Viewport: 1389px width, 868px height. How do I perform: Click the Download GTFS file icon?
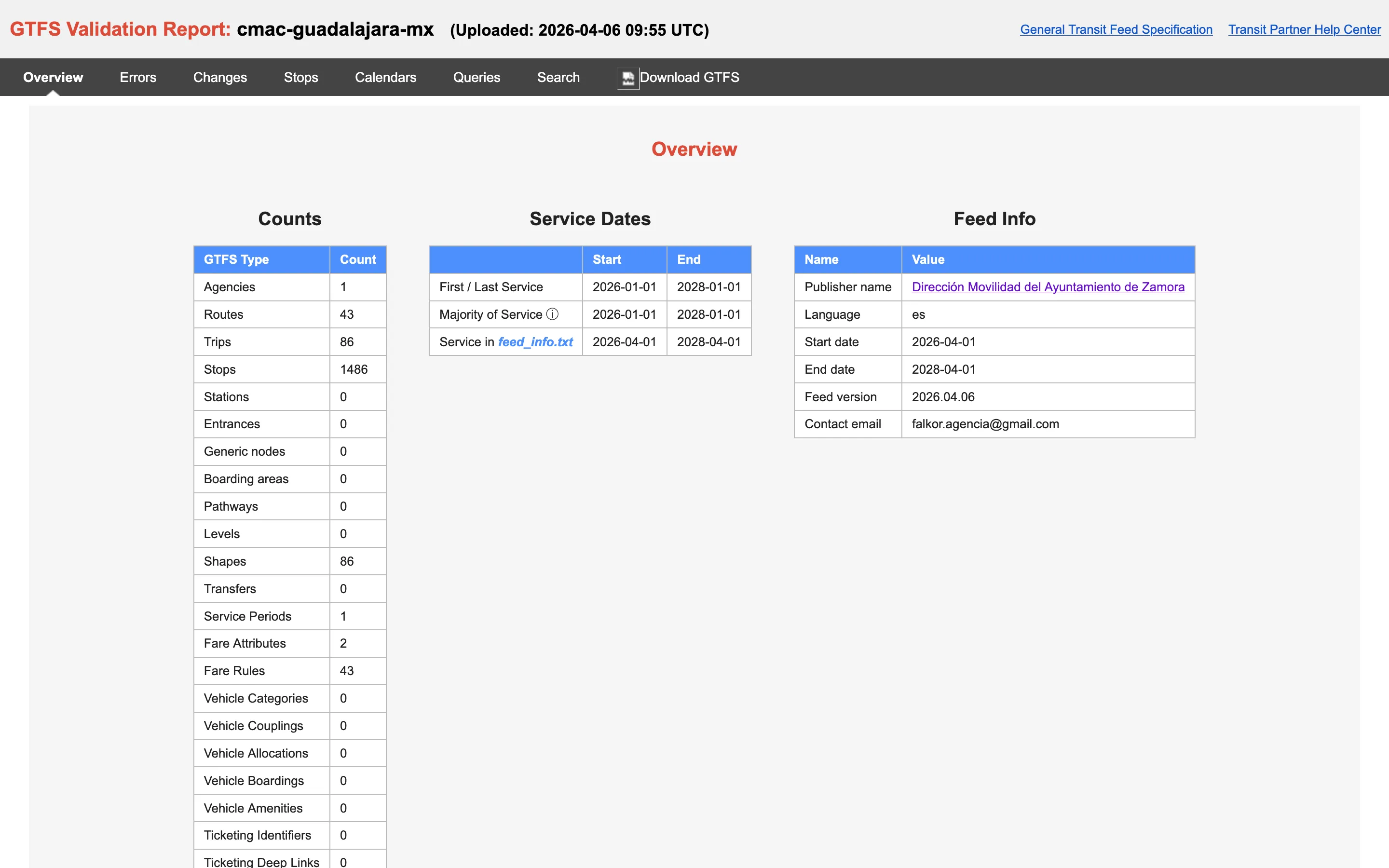pyautogui.click(x=628, y=78)
